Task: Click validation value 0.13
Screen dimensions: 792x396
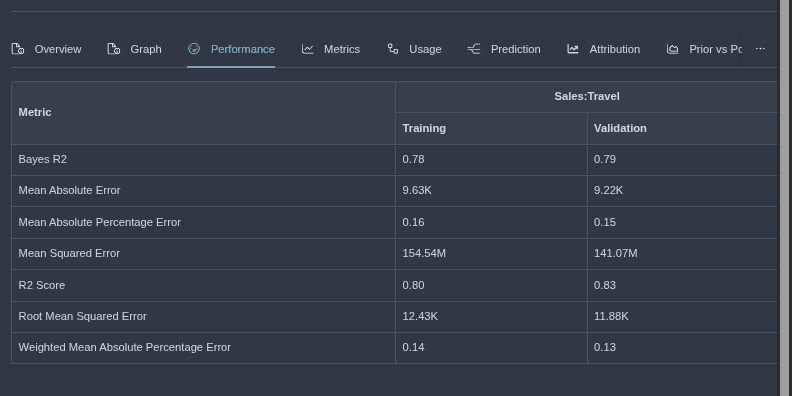Action: (x=605, y=348)
